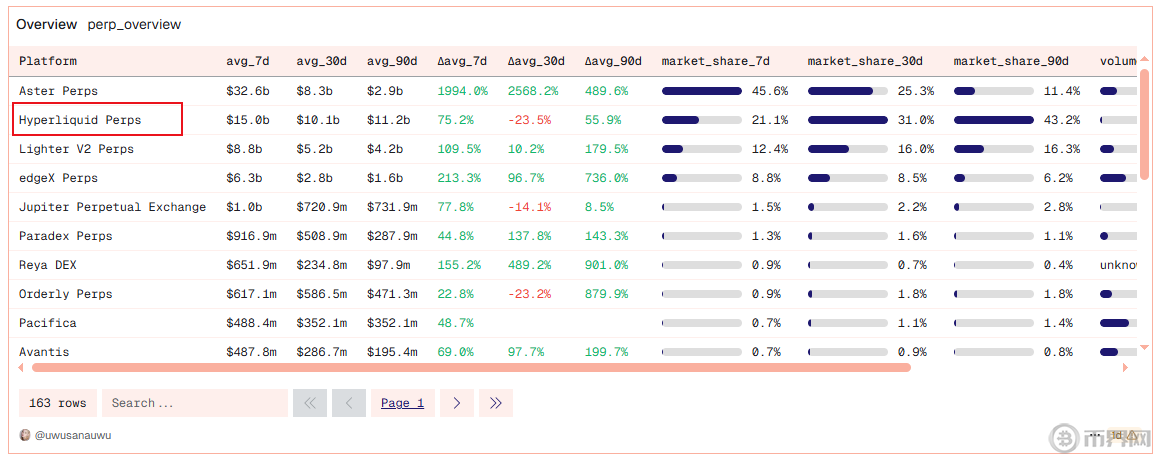Select the edgeX Perps platform cell

pos(58,178)
